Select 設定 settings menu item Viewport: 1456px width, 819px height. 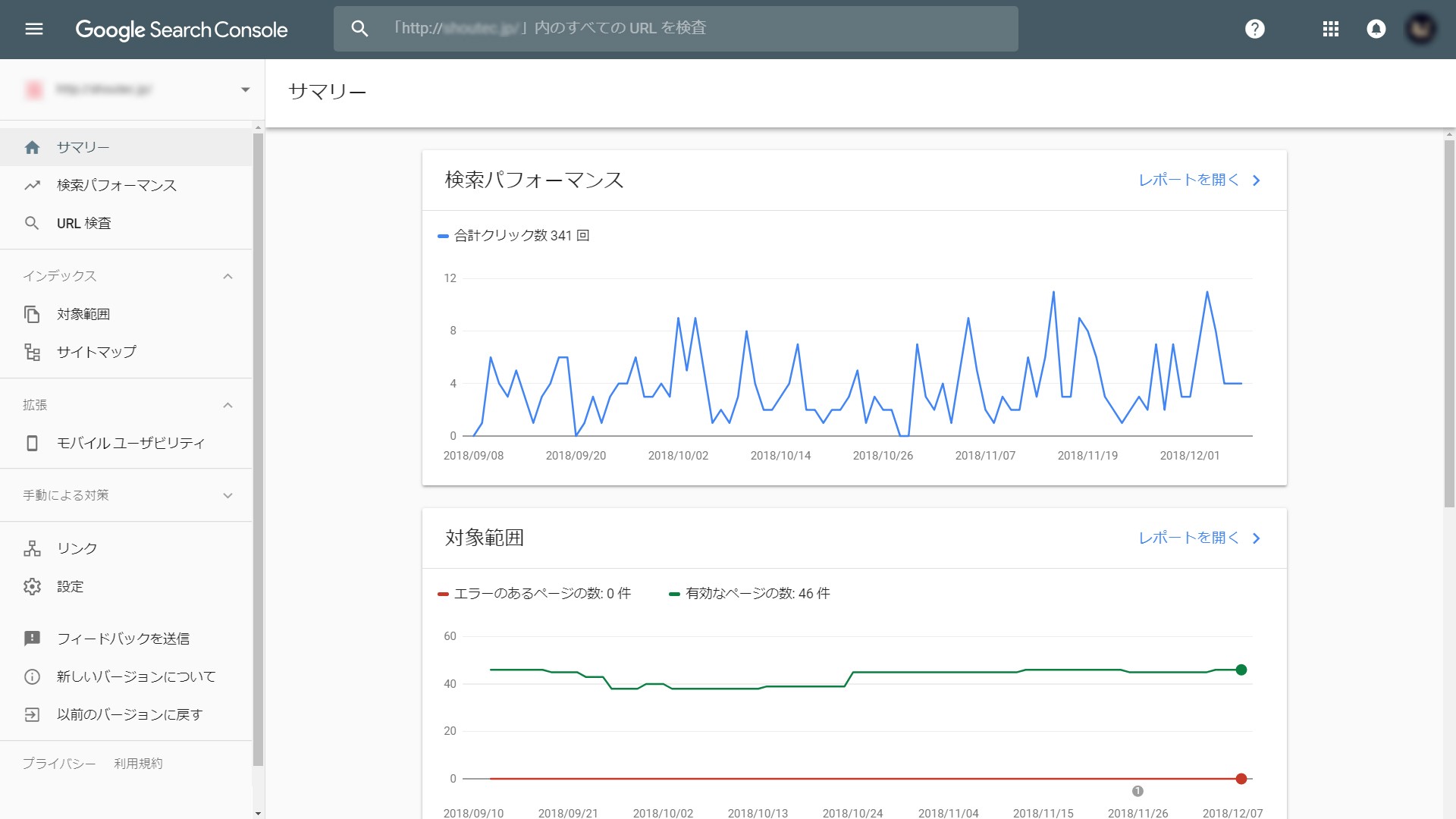coord(70,586)
